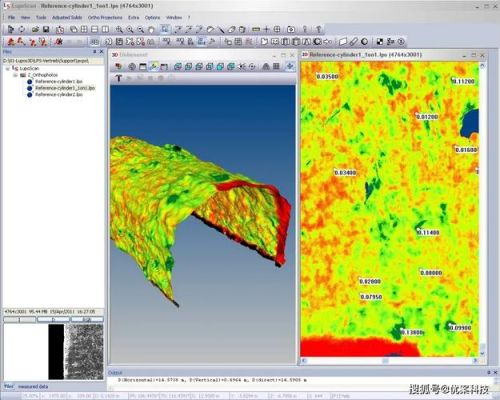The width and height of the screenshot is (500, 400).
Task: Click the vertical split windows icon
Action: point(105,29)
